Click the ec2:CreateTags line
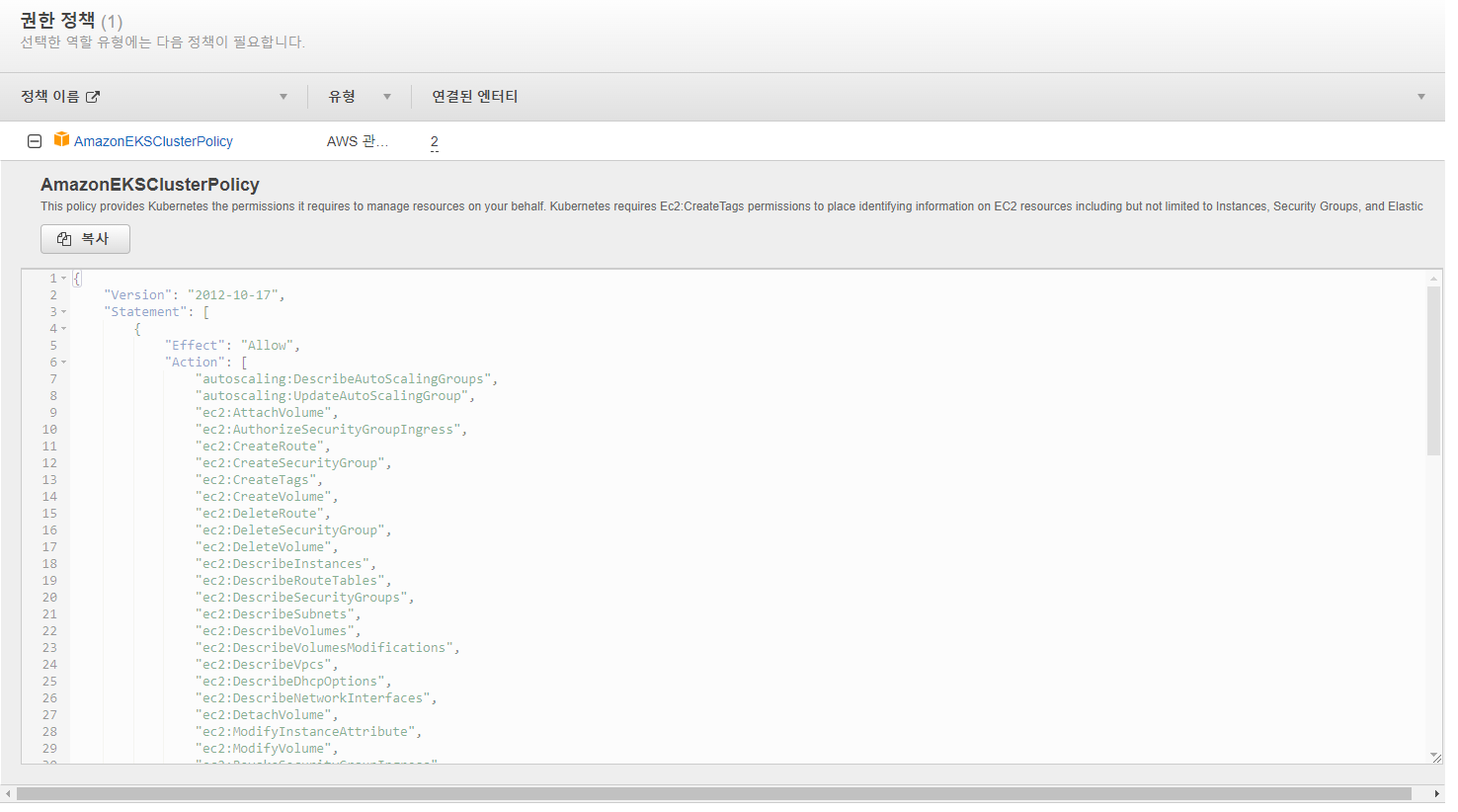 pyautogui.click(x=259, y=480)
